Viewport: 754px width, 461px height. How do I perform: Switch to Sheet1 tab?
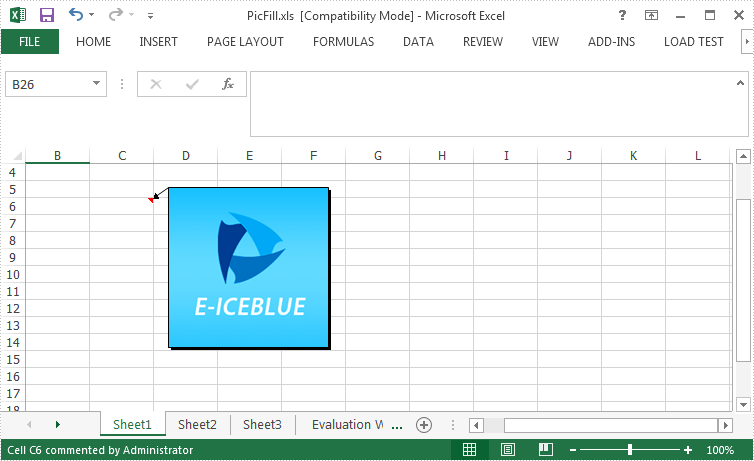click(x=132, y=424)
